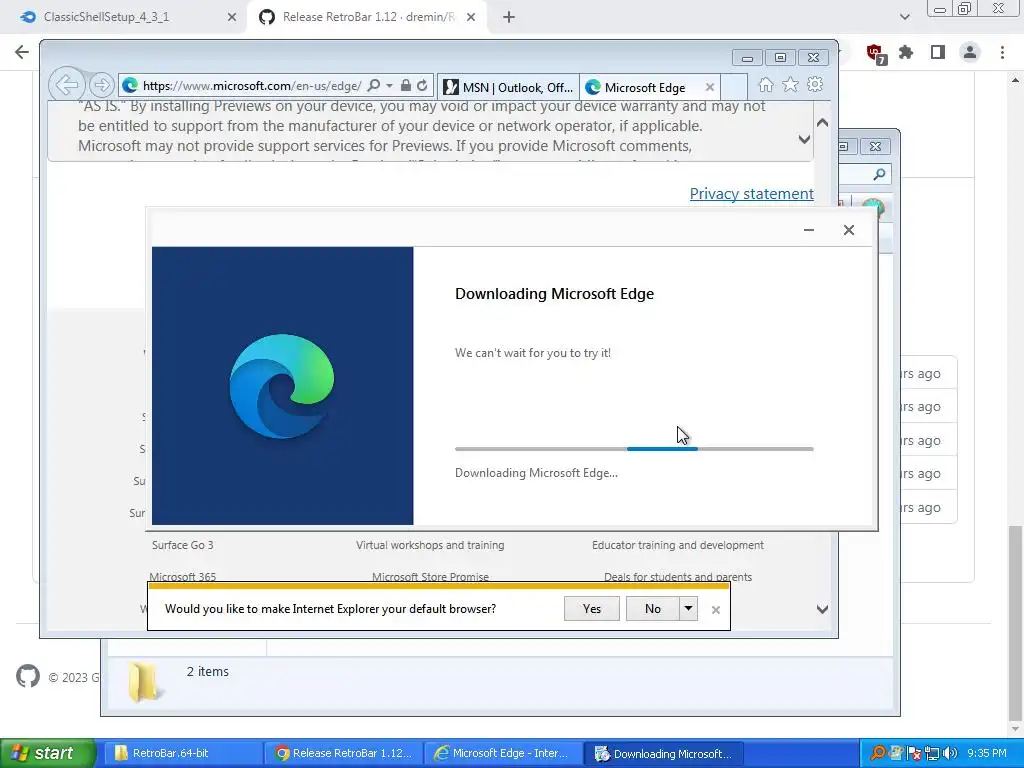The height and width of the screenshot is (768, 1024).
Task: Open a new Chrome tab
Action: pyautogui.click(x=509, y=17)
